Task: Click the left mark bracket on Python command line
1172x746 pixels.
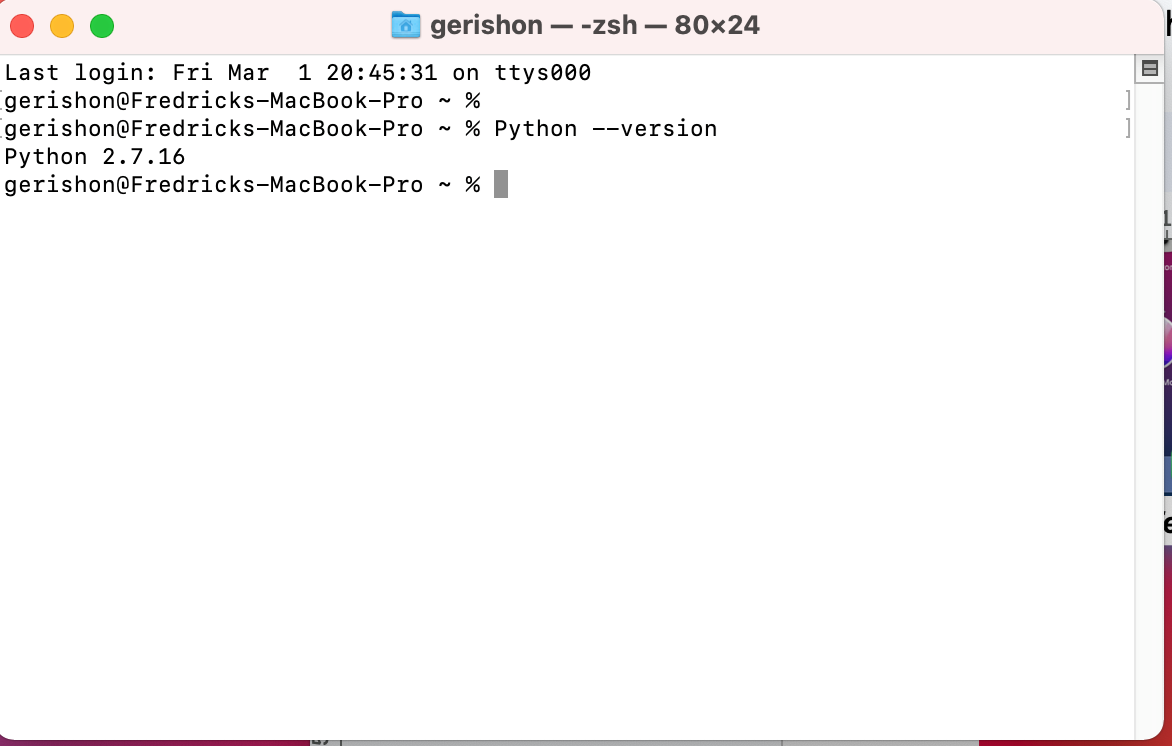Action: pos(3,128)
